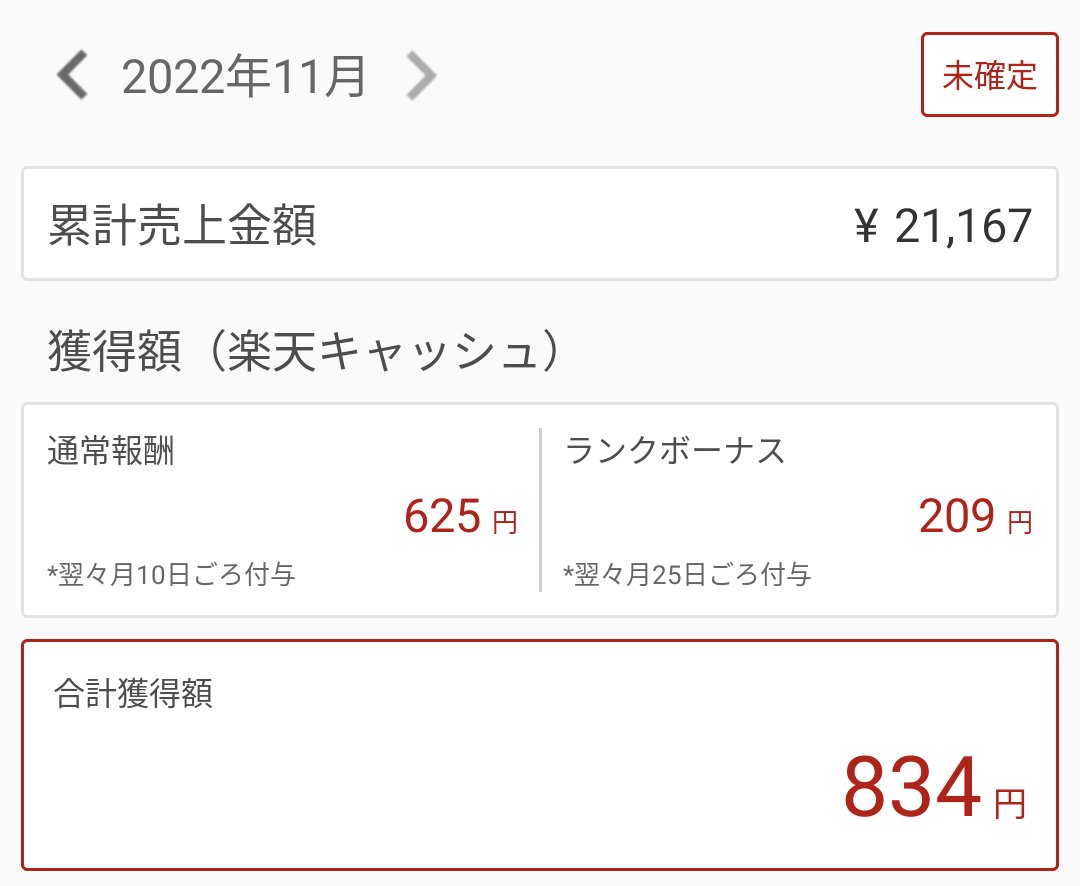Screen dimensions: 1080x886
Task: Click the 合計獲得額 total label
Action: (133, 692)
